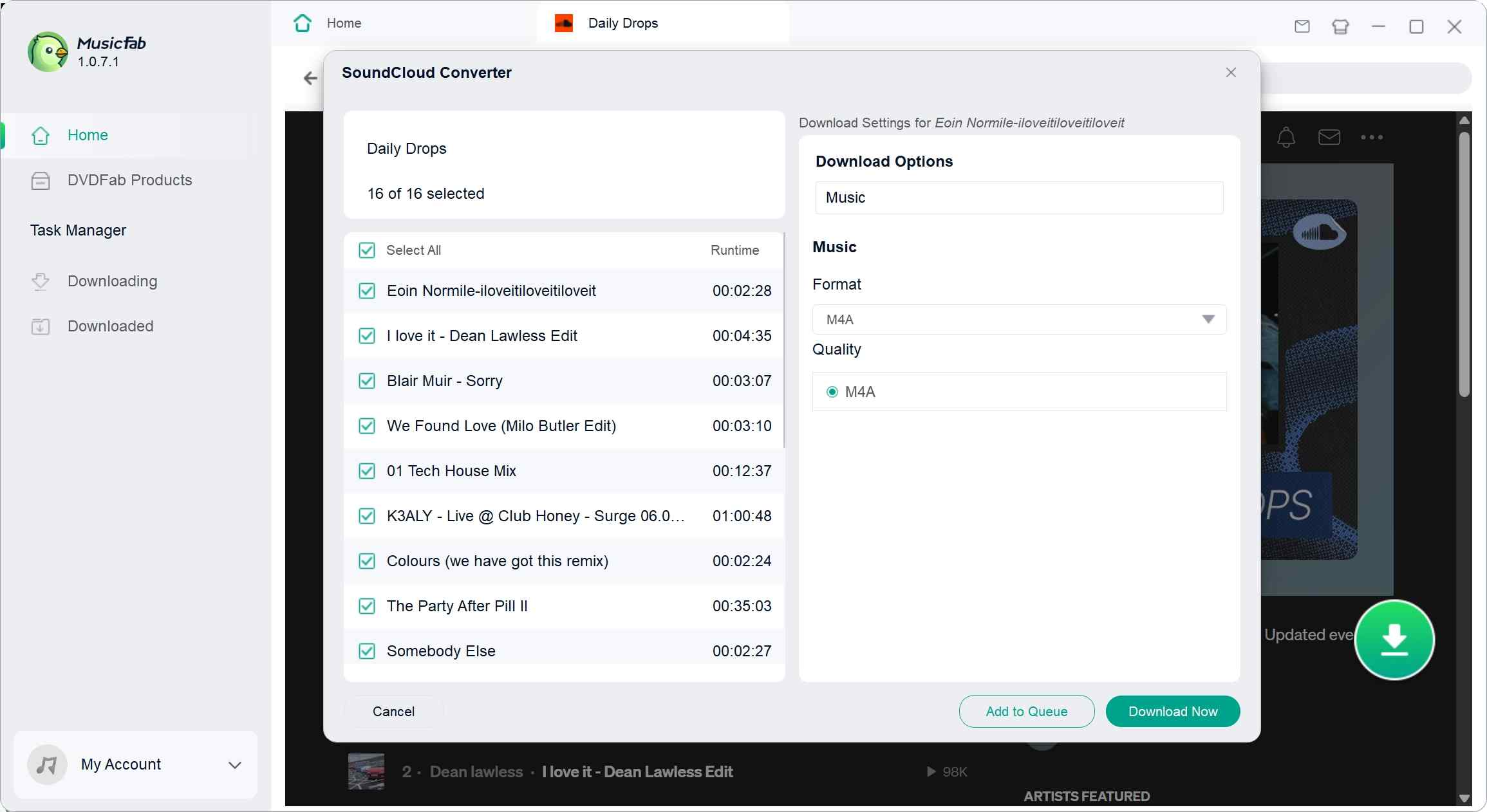1487x812 pixels.
Task: Uncheck Colours (we have got this remix)
Action: [367, 561]
